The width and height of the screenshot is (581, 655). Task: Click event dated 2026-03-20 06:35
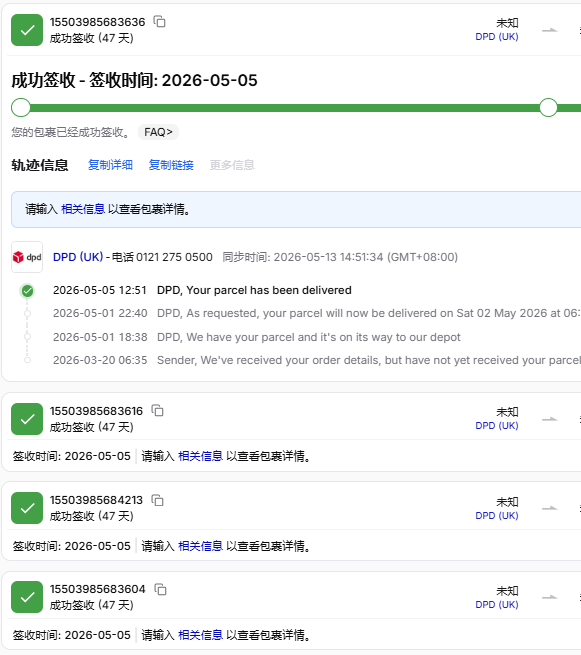[x=316, y=360]
